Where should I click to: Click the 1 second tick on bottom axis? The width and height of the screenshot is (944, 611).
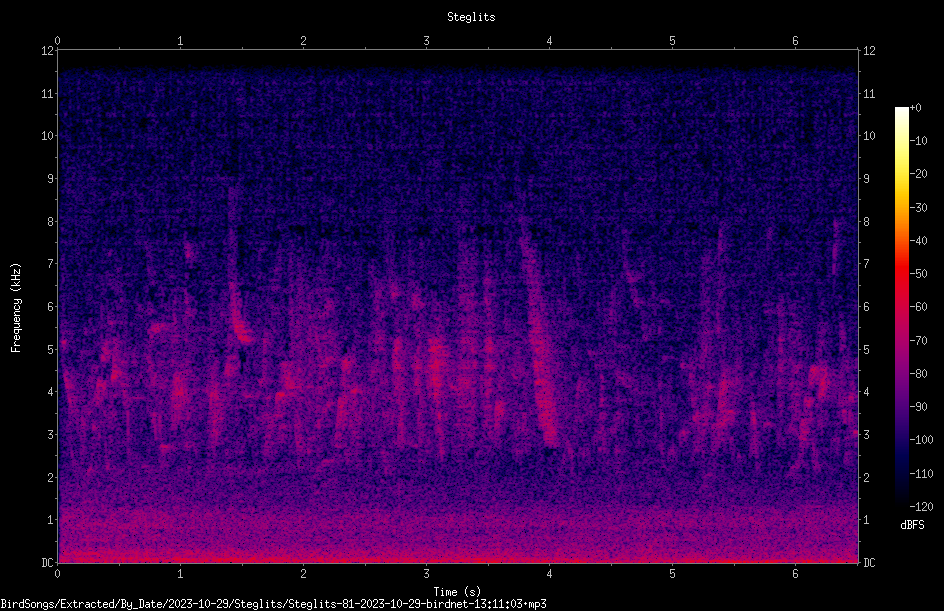tap(180, 574)
